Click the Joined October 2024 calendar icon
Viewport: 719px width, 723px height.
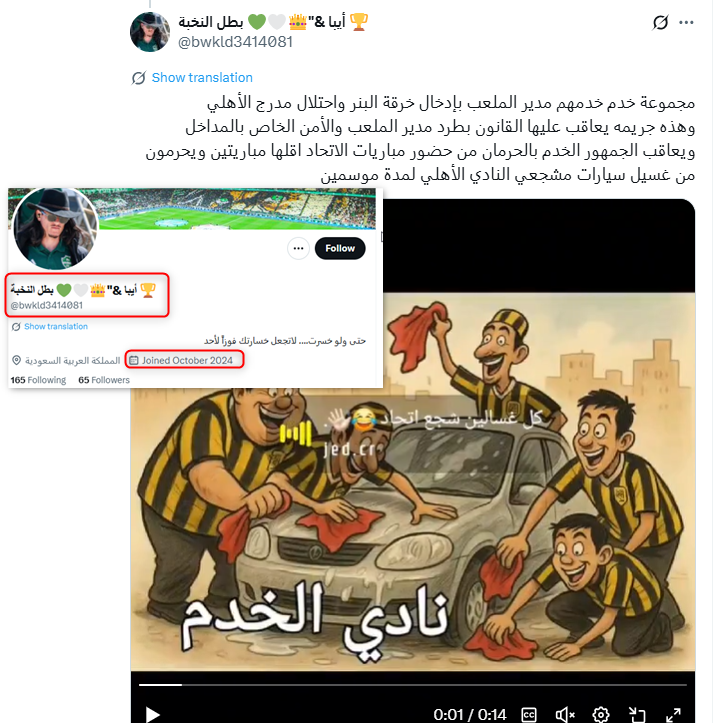point(134,360)
